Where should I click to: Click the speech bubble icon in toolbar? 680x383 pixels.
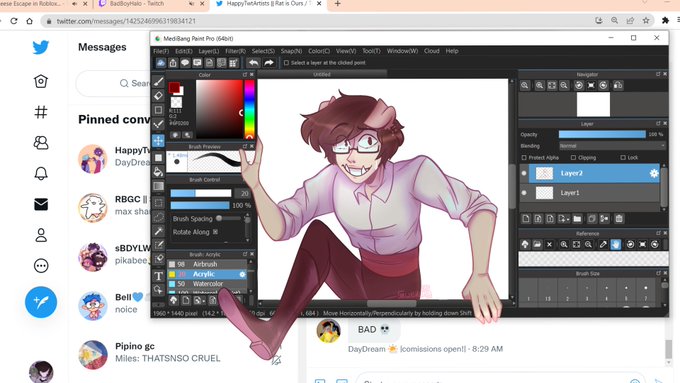tap(185, 63)
